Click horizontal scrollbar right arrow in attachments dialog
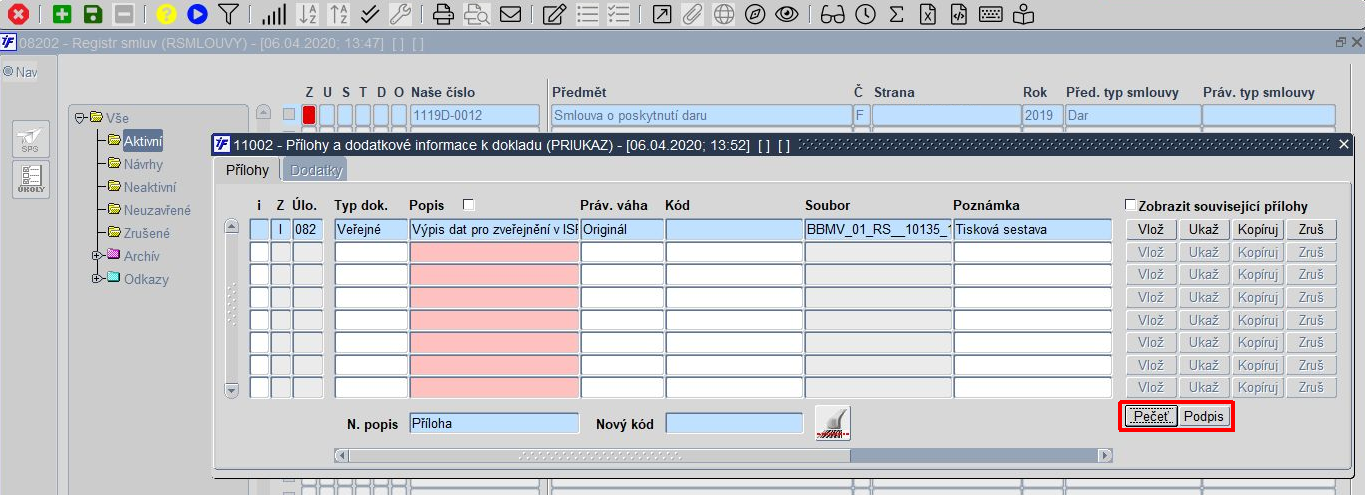 [1105, 455]
